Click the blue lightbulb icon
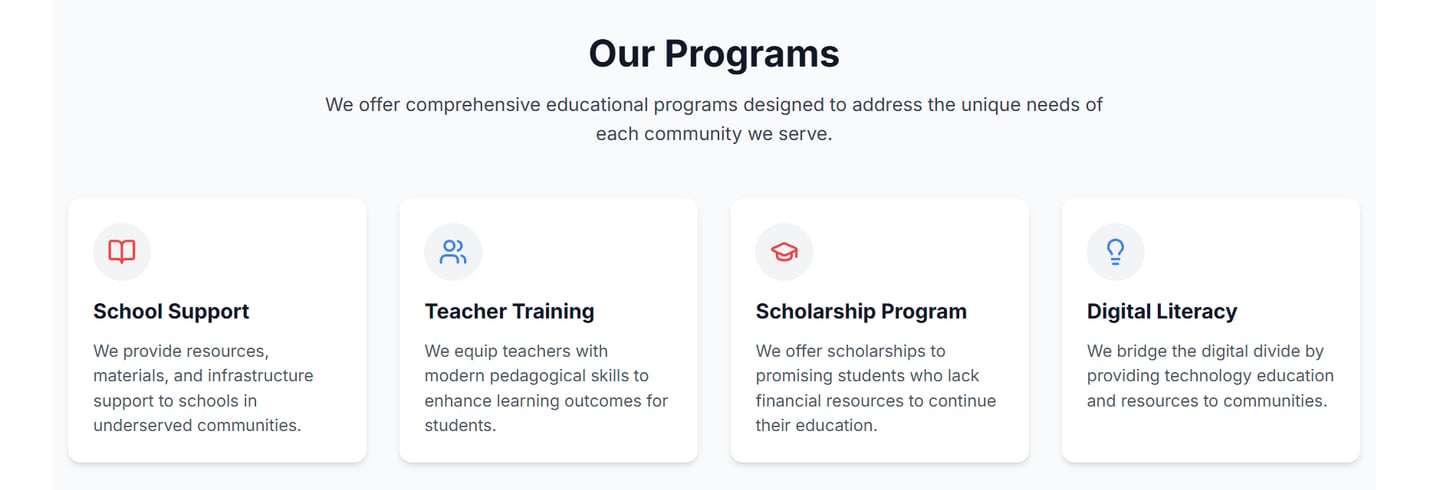The width and height of the screenshot is (1440, 490). pos(1115,252)
